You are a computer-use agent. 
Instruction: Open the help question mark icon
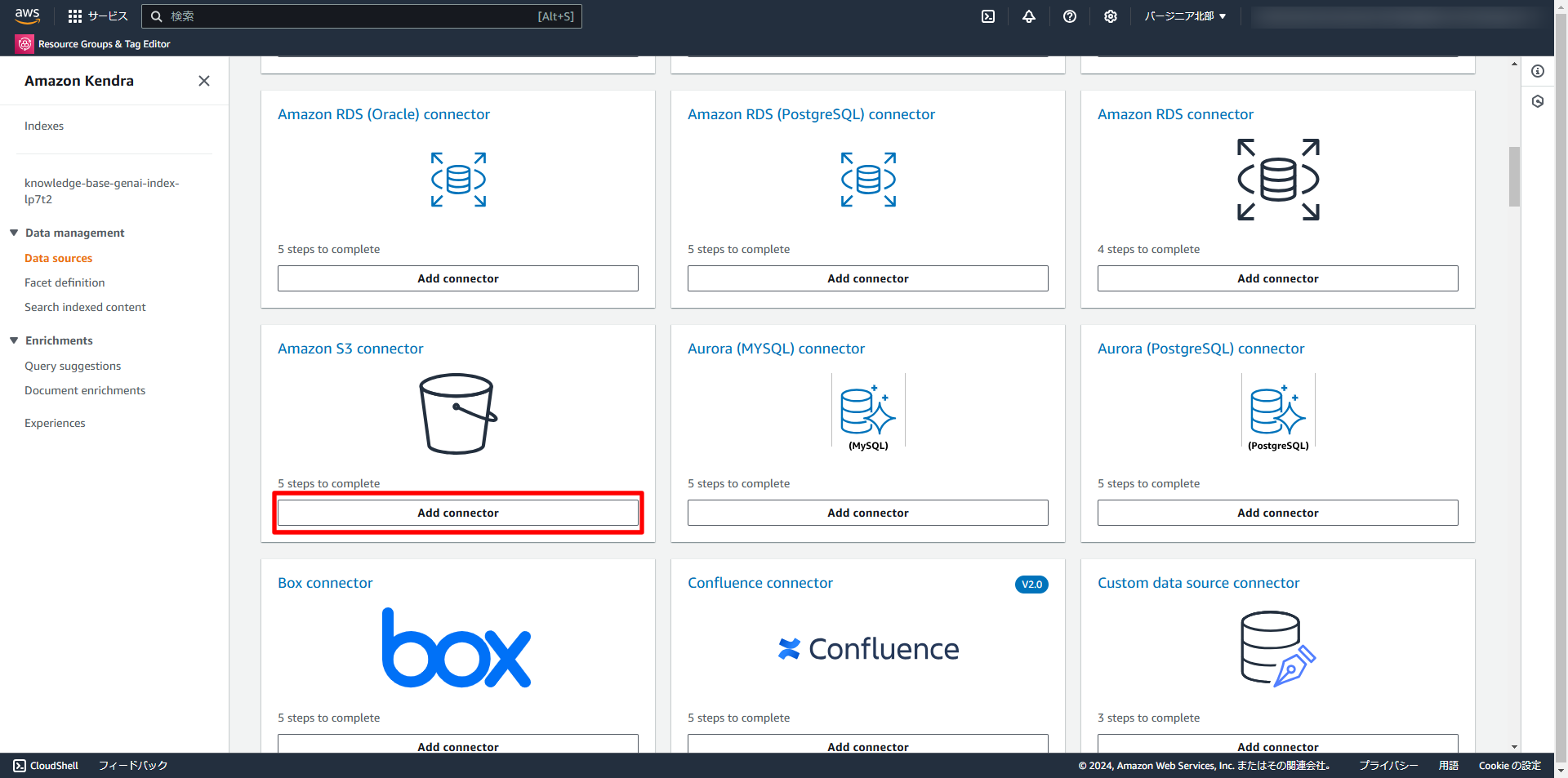(1070, 16)
